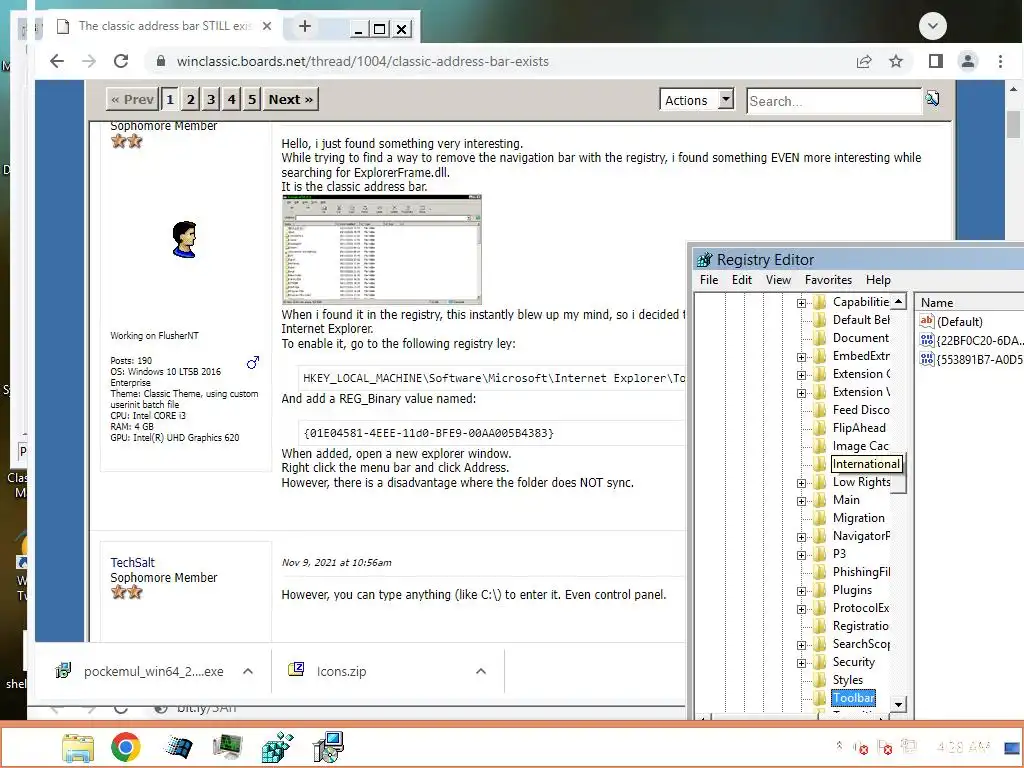Click the forum search magnifier icon
This screenshot has width=1024, height=768.
click(x=933, y=99)
